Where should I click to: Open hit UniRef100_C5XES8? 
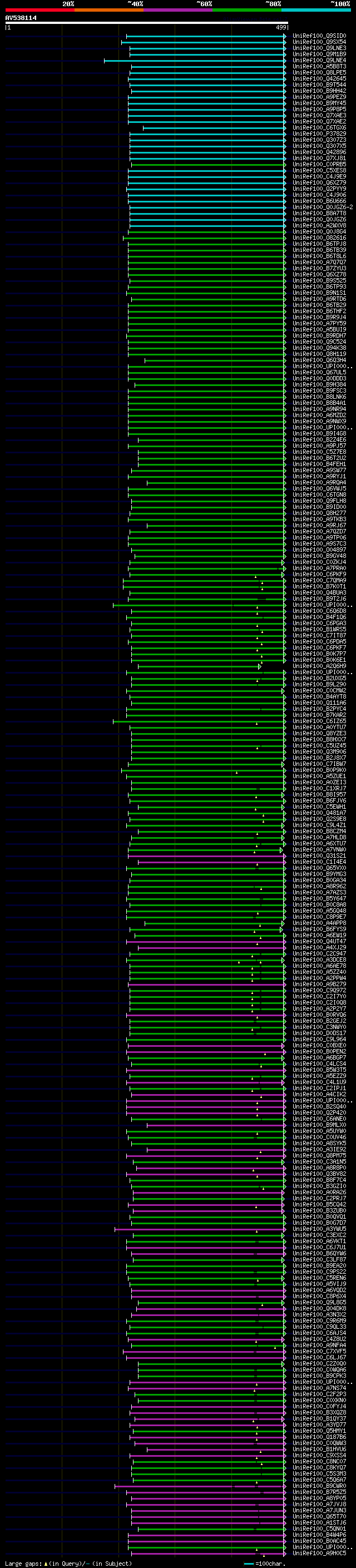pos(319,170)
